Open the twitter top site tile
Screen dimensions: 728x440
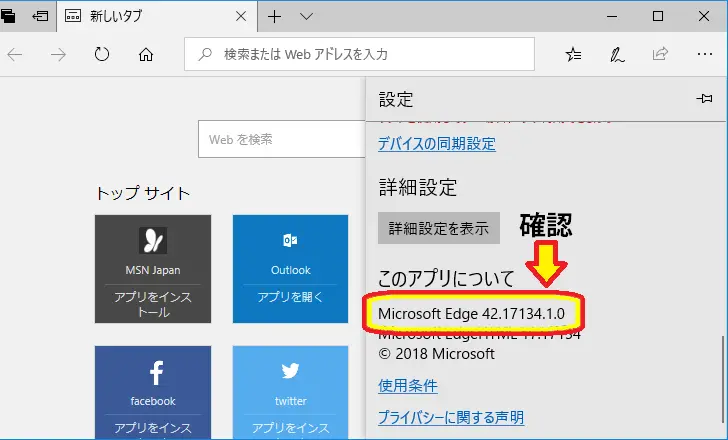(x=290, y=392)
